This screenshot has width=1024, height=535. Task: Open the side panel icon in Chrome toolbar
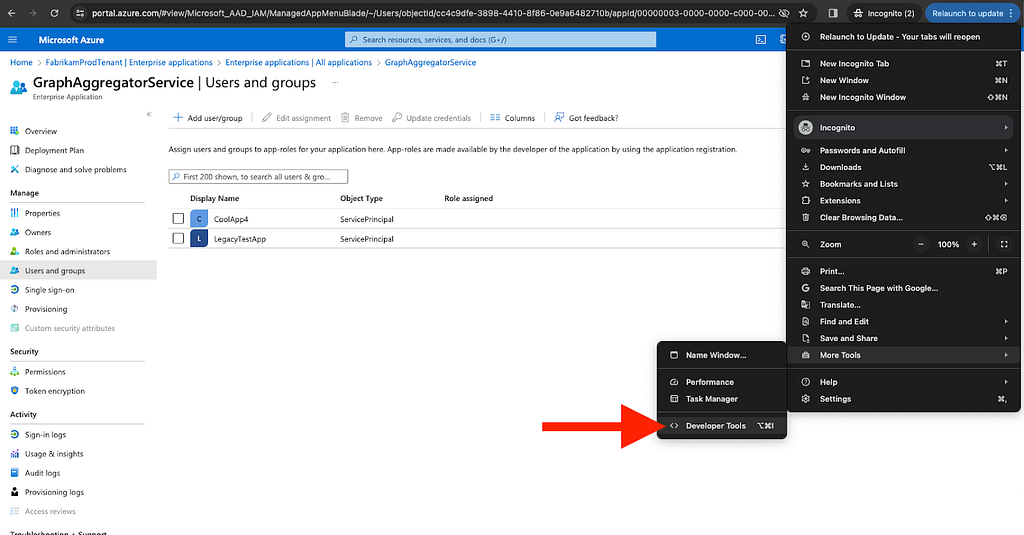tap(833, 13)
